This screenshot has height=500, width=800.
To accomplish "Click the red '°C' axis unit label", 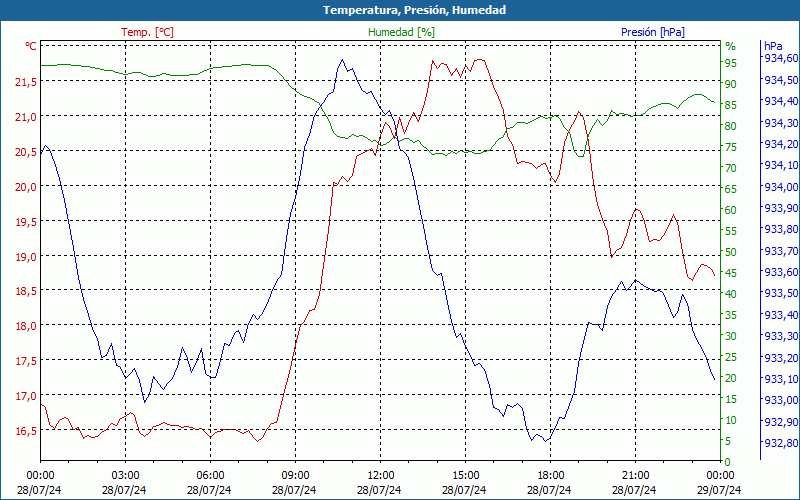I will coord(31,46).
